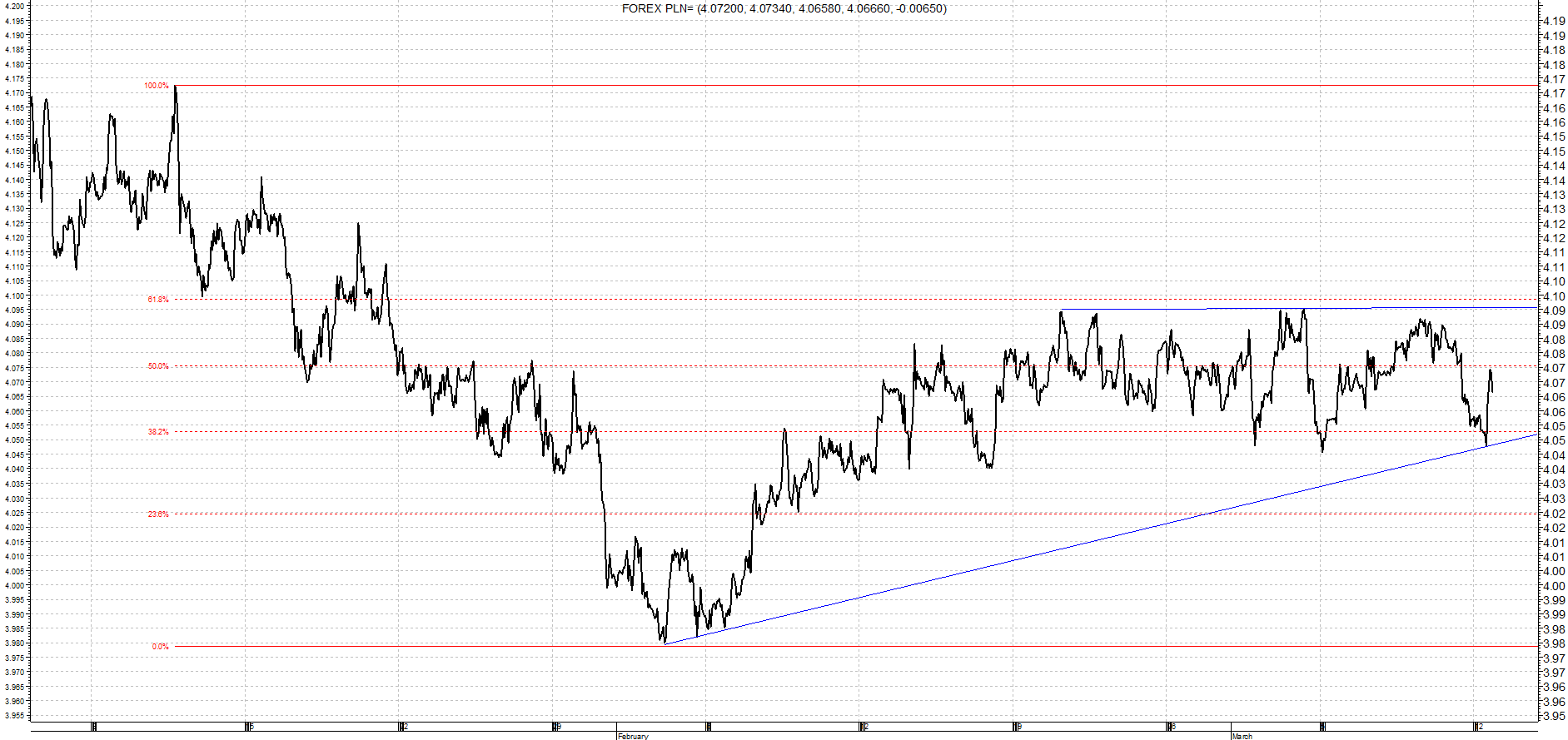
Task: Select the rising blue support trendline
Action: pos(1099,539)
